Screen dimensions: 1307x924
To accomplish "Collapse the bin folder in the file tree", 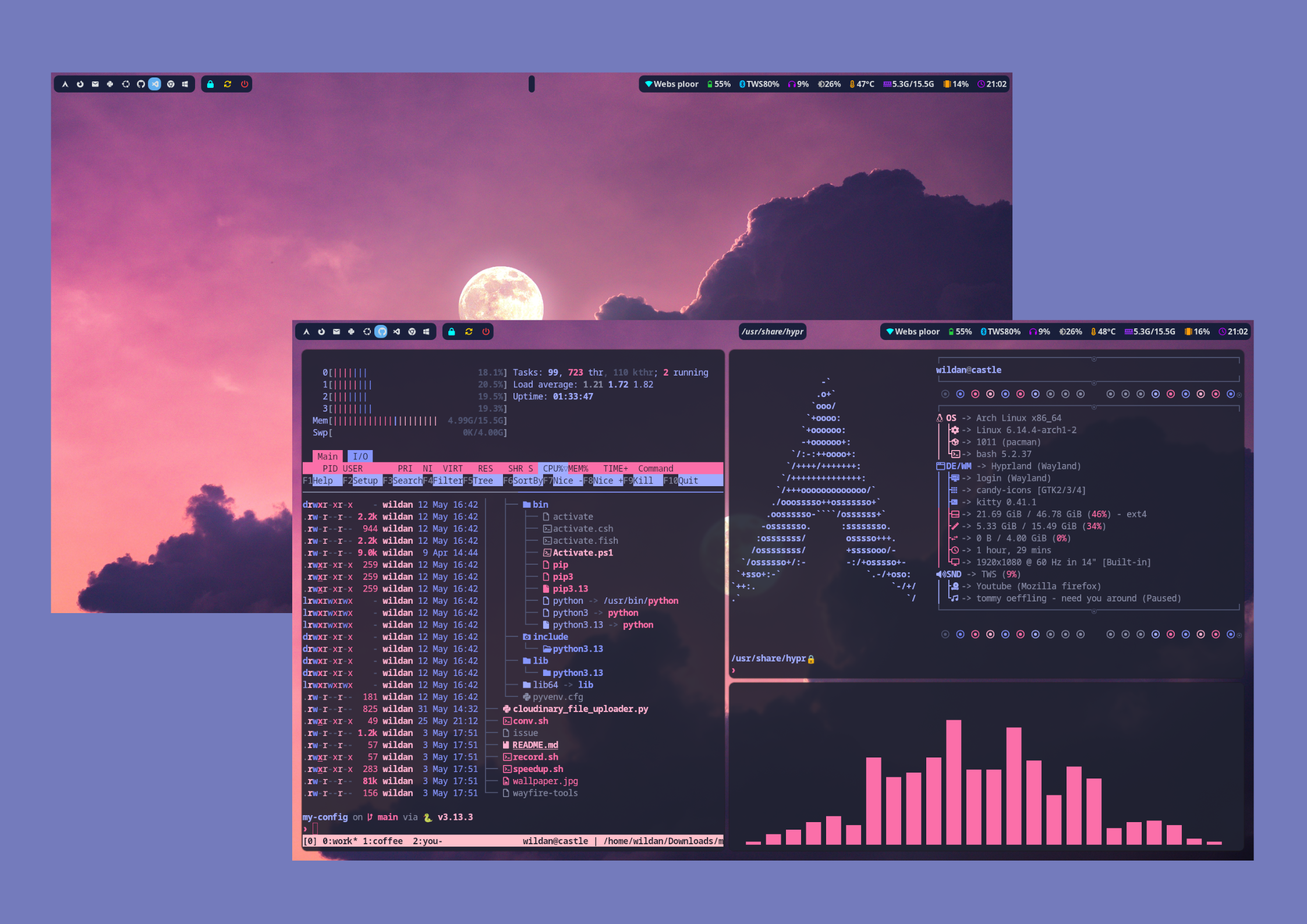I will click(538, 504).
